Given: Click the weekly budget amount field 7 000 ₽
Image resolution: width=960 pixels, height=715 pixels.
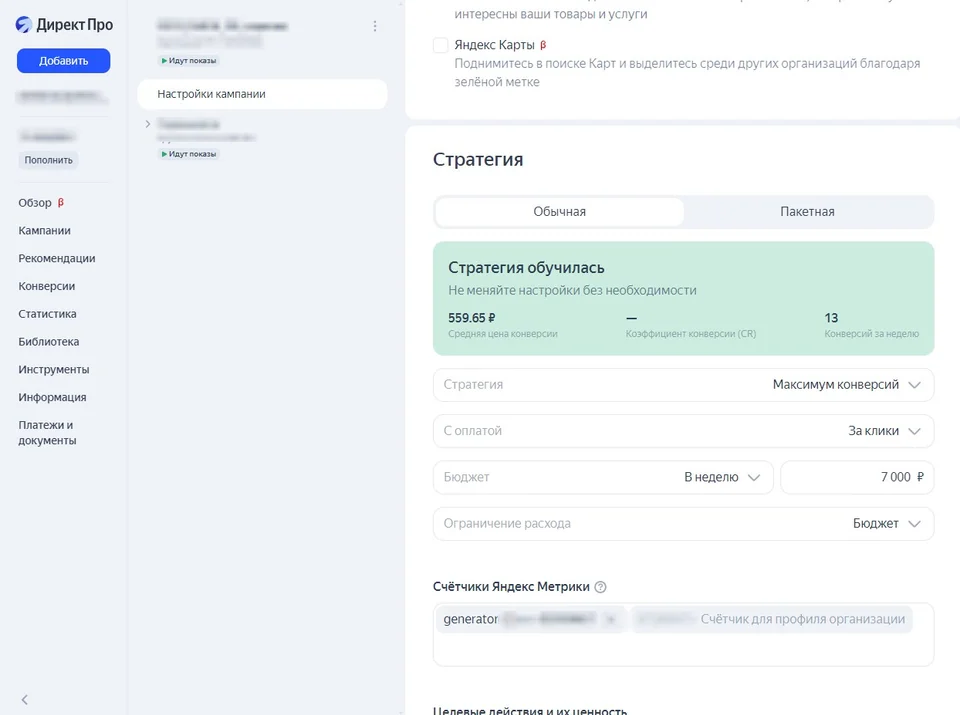Looking at the screenshot, I should [857, 477].
